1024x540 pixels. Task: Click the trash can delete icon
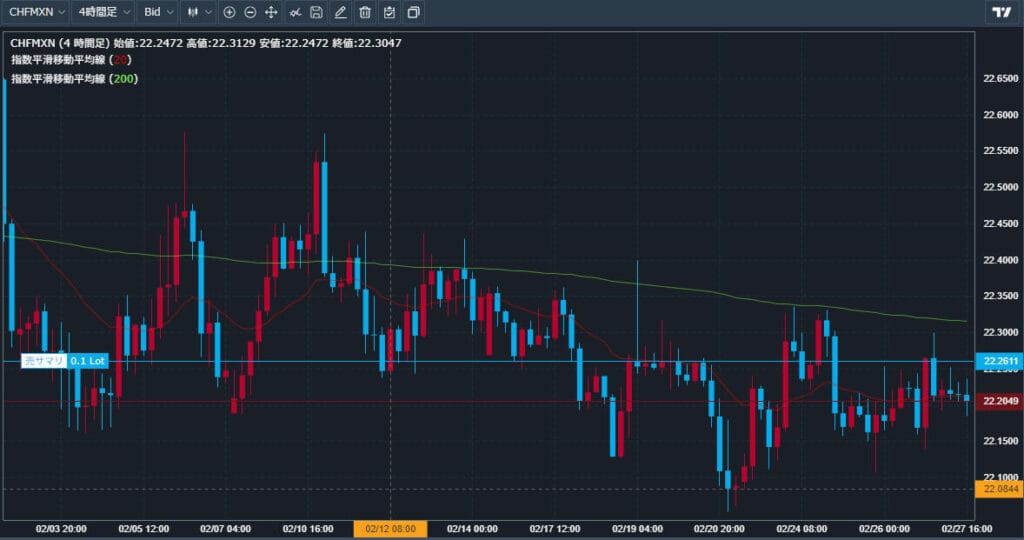click(x=365, y=12)
